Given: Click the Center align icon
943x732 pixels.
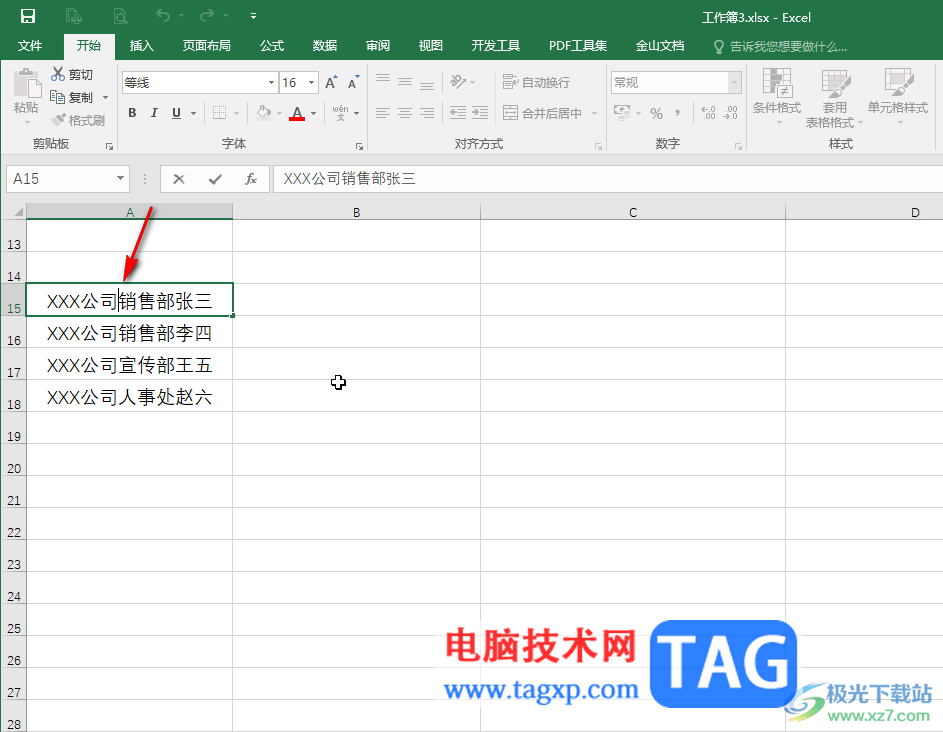Looking at the screenshot, I should coord(405,112).
